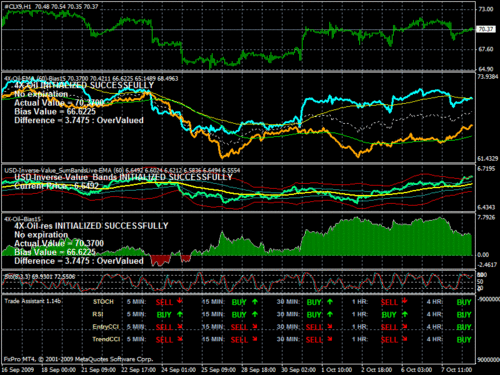Click the 1 Oct 10:00 time axis label
This screenshot has width=500, height=375.
tap(336, 370)
